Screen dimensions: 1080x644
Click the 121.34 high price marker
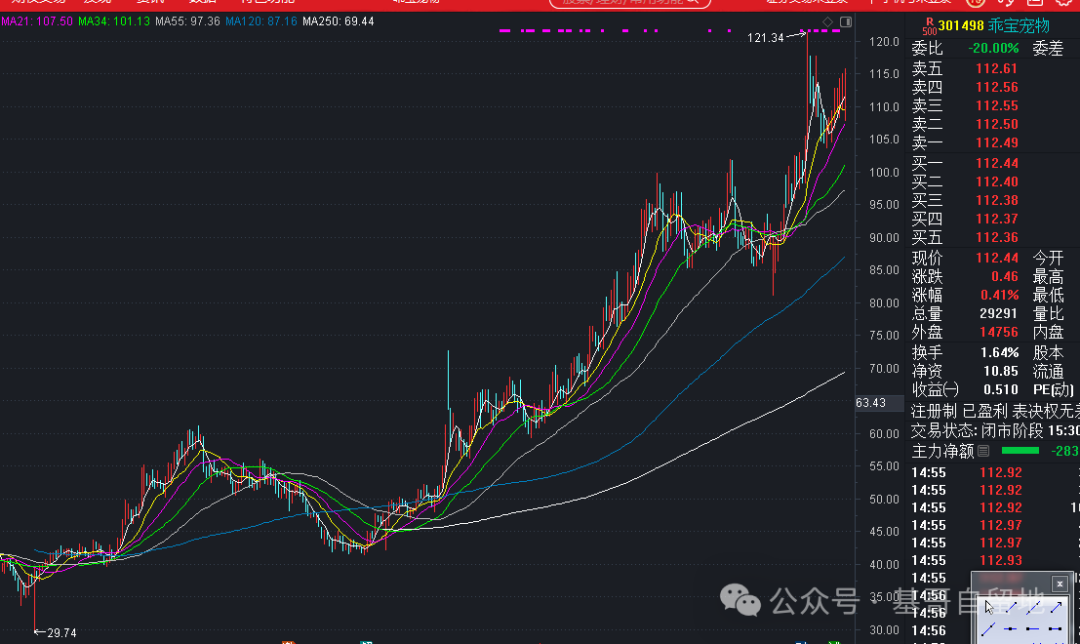coord(765,38)
